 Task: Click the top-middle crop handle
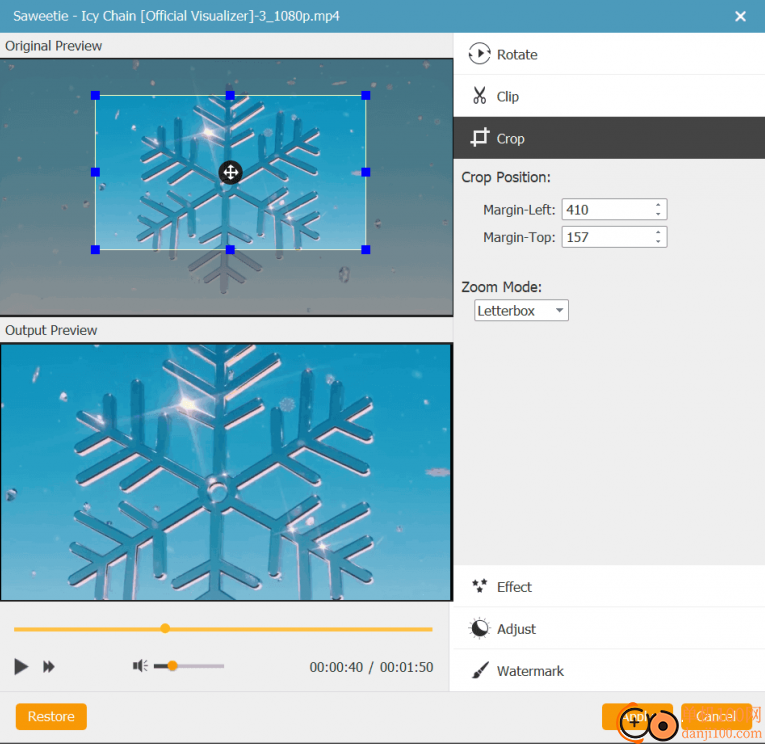pyautogui.click(x=230, y=95)
